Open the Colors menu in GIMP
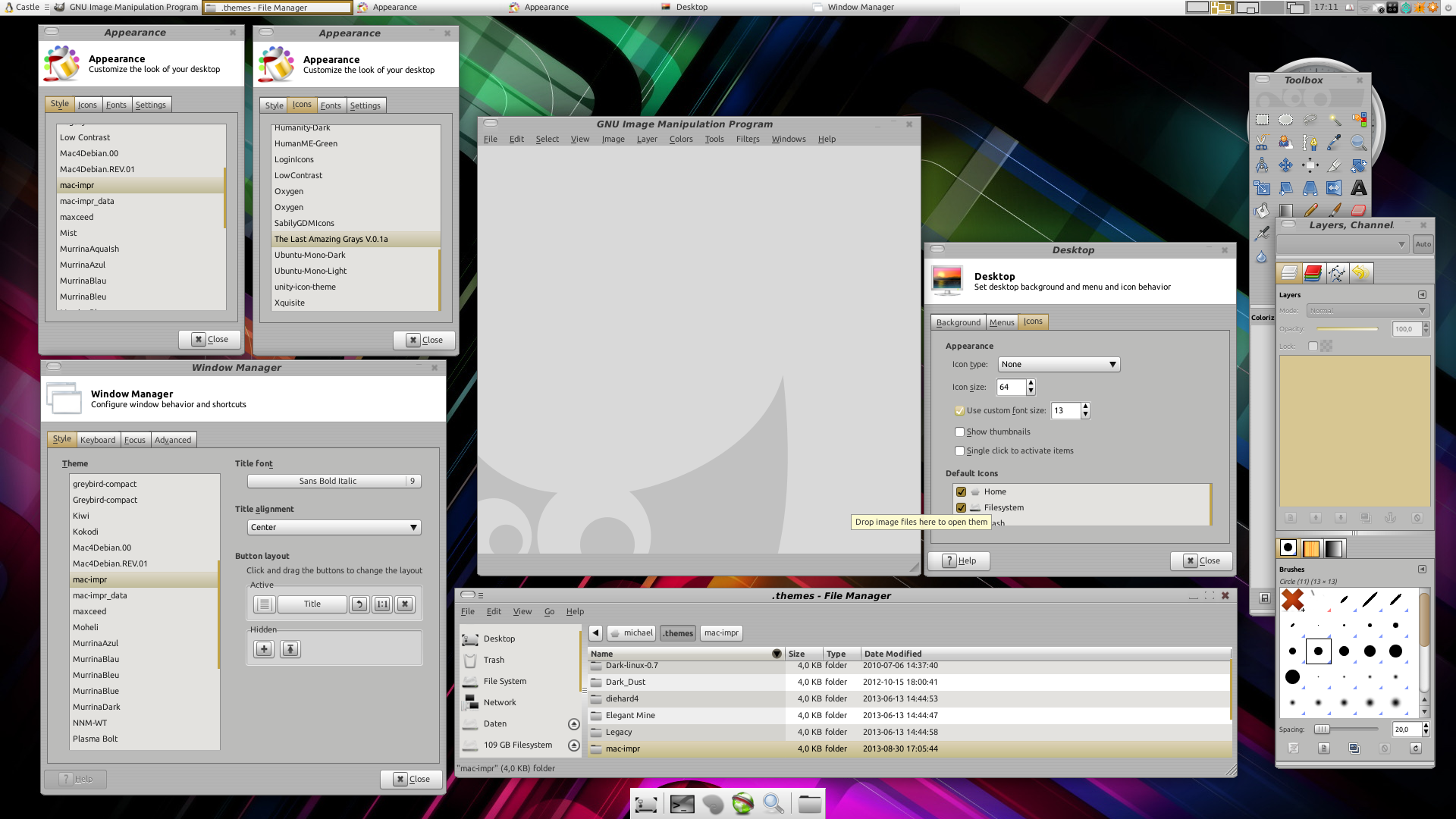The image size is (1456, 819). click(x=681, y=140)
